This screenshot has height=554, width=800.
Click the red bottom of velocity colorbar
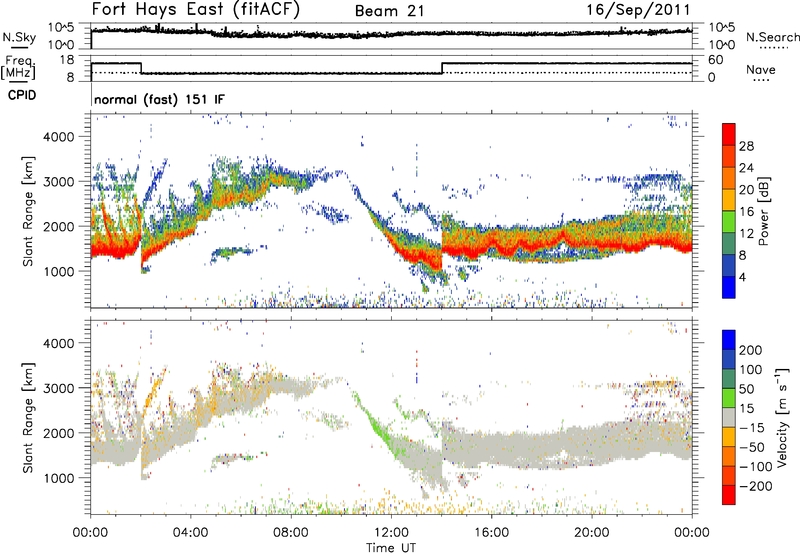(x=729, y=495)
